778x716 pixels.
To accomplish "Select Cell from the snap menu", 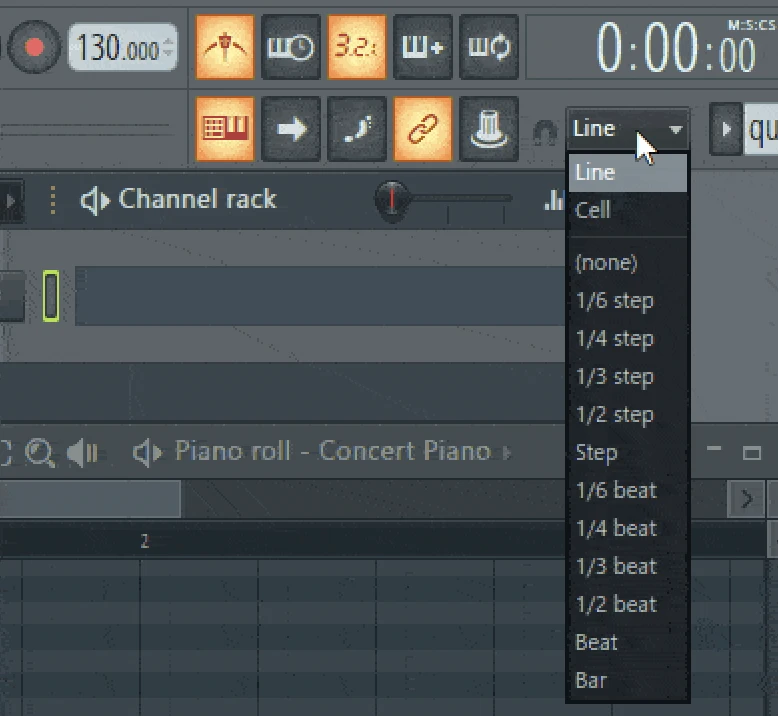I will point(593,210).
